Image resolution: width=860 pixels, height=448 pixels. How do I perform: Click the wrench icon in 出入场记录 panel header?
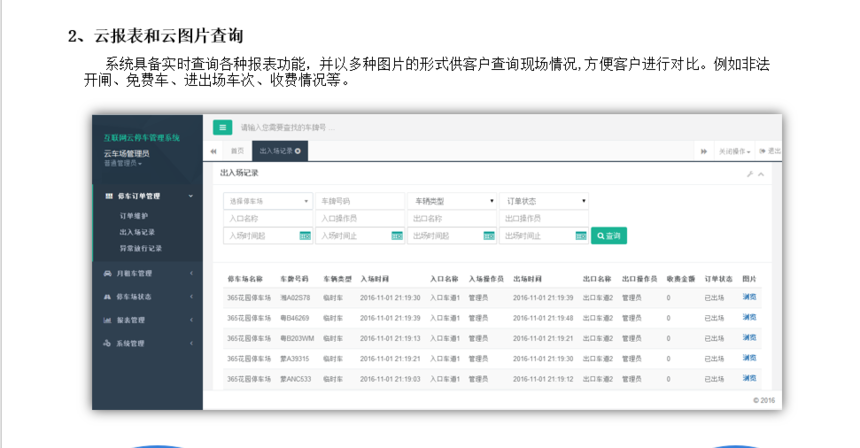tap(750, 174)
